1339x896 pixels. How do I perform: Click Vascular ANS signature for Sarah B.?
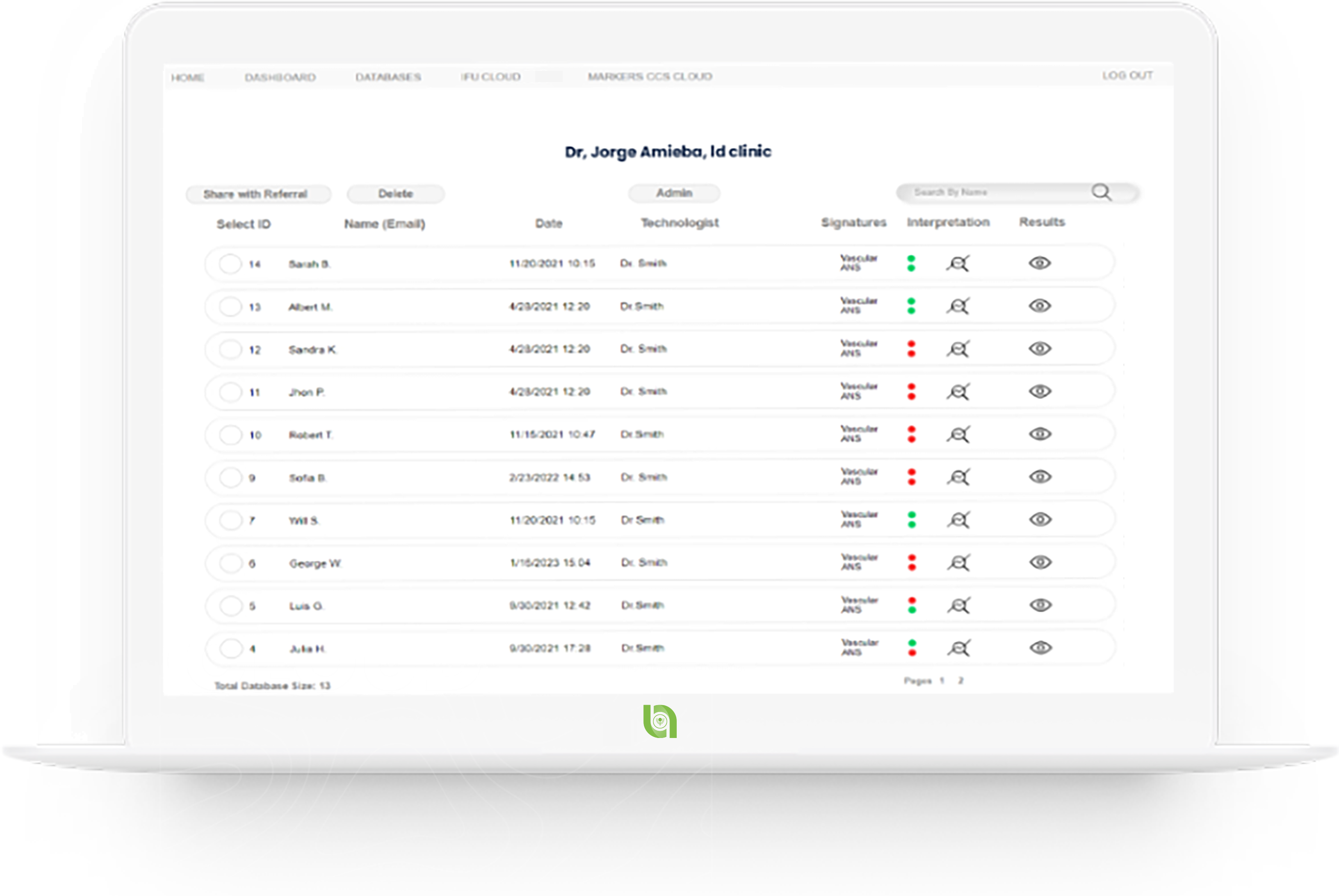point(858,263)
